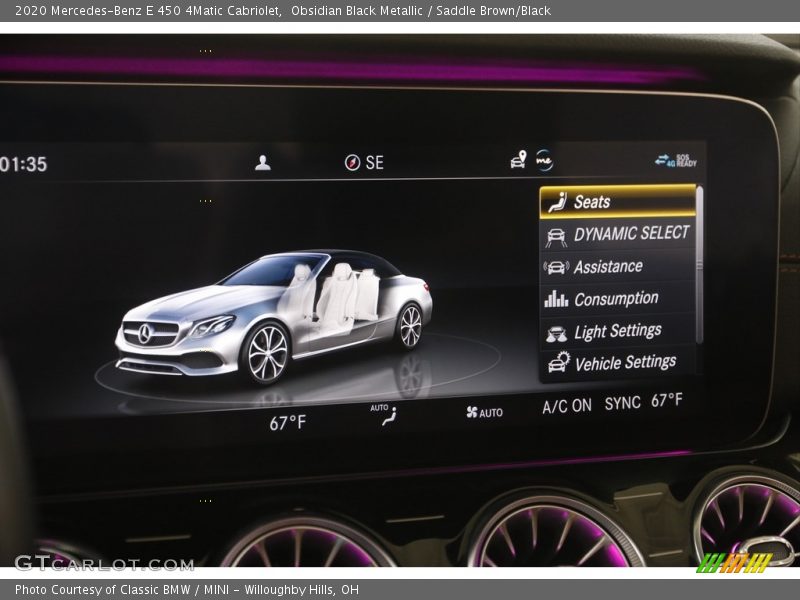The width and height of the screenshot is (800, 600).
Task: Tap the user profile icon
Action: coord(263,163)
